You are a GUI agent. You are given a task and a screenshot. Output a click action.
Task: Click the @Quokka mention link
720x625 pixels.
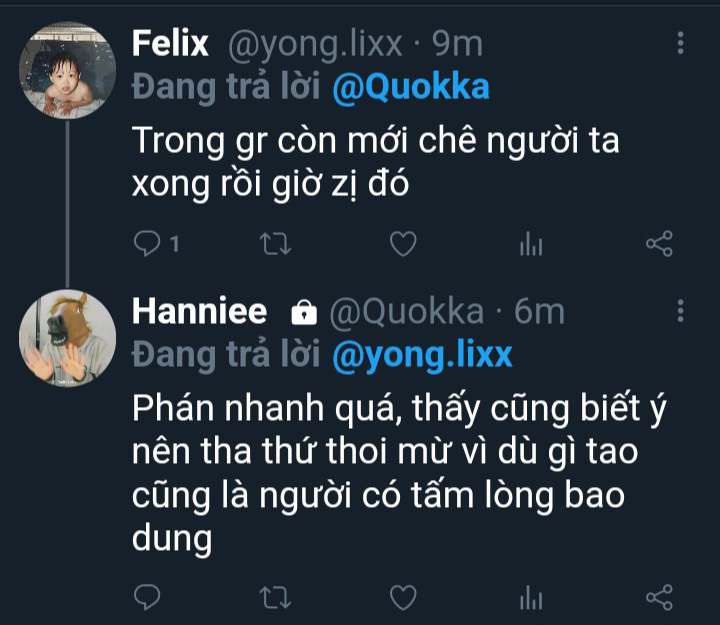tap(410, 87)
